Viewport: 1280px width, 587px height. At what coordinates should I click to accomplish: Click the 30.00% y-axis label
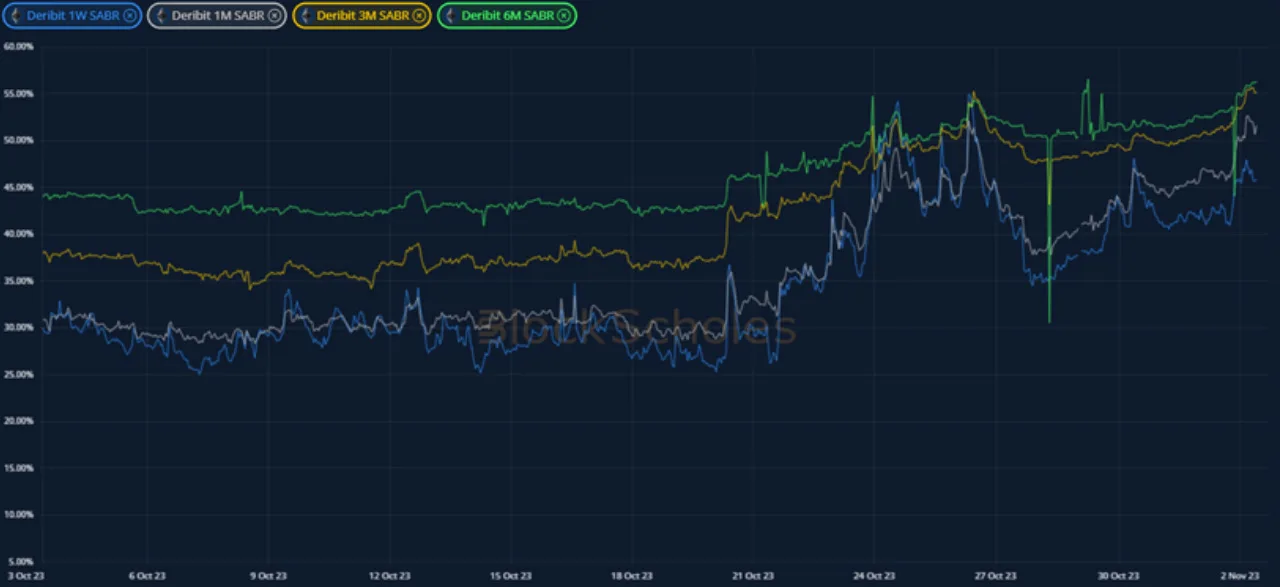18,328
